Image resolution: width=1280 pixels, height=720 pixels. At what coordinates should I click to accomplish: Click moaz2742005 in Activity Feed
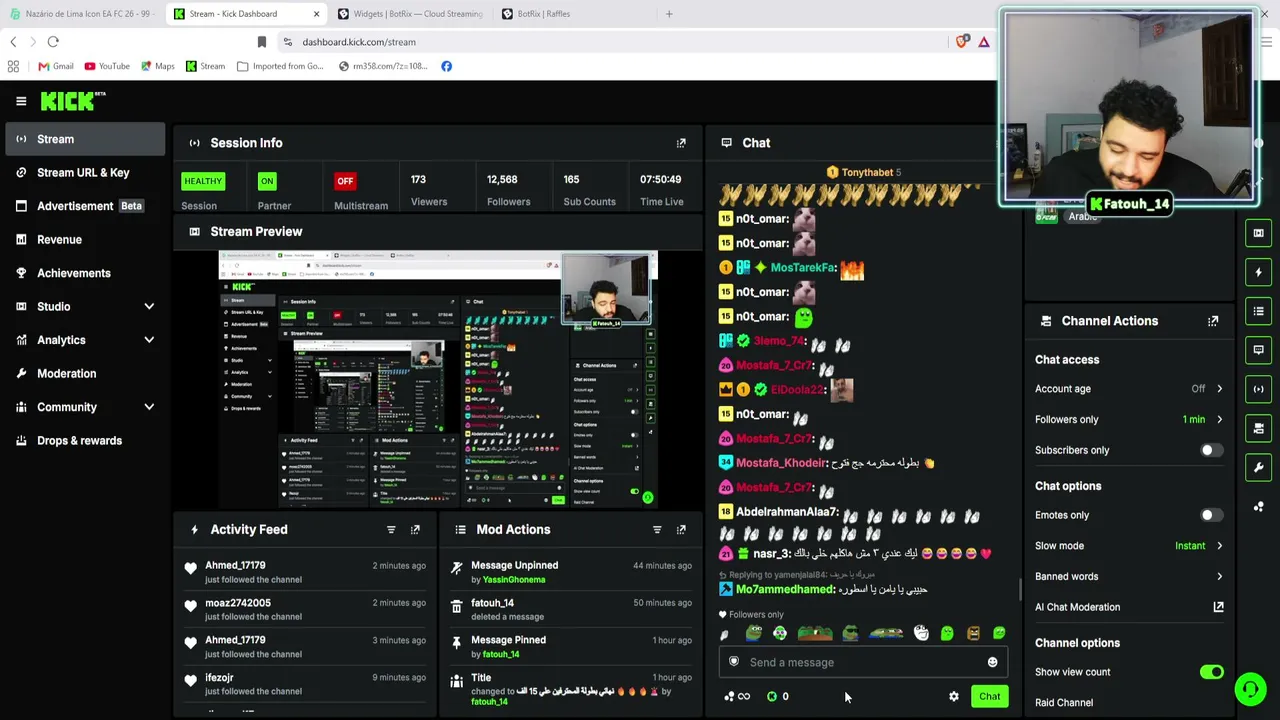click(238, 603)
